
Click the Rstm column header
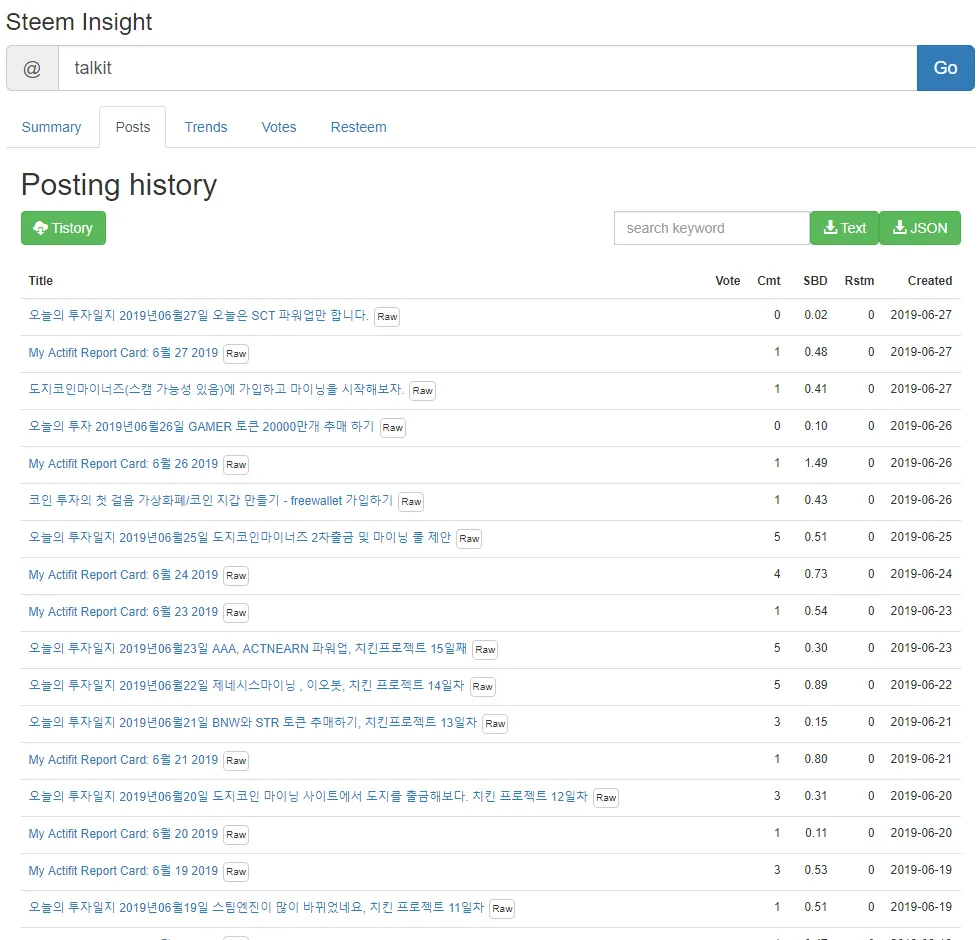(859, 281)
